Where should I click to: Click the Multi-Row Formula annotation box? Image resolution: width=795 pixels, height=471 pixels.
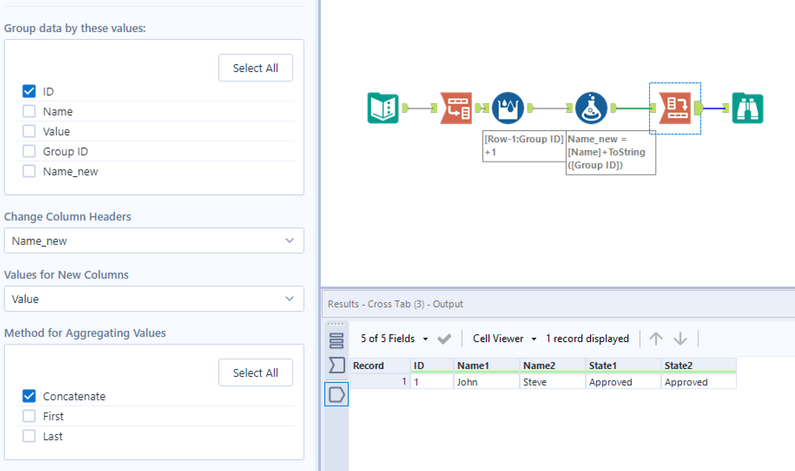pyautogui.click(x=524, y=146)
